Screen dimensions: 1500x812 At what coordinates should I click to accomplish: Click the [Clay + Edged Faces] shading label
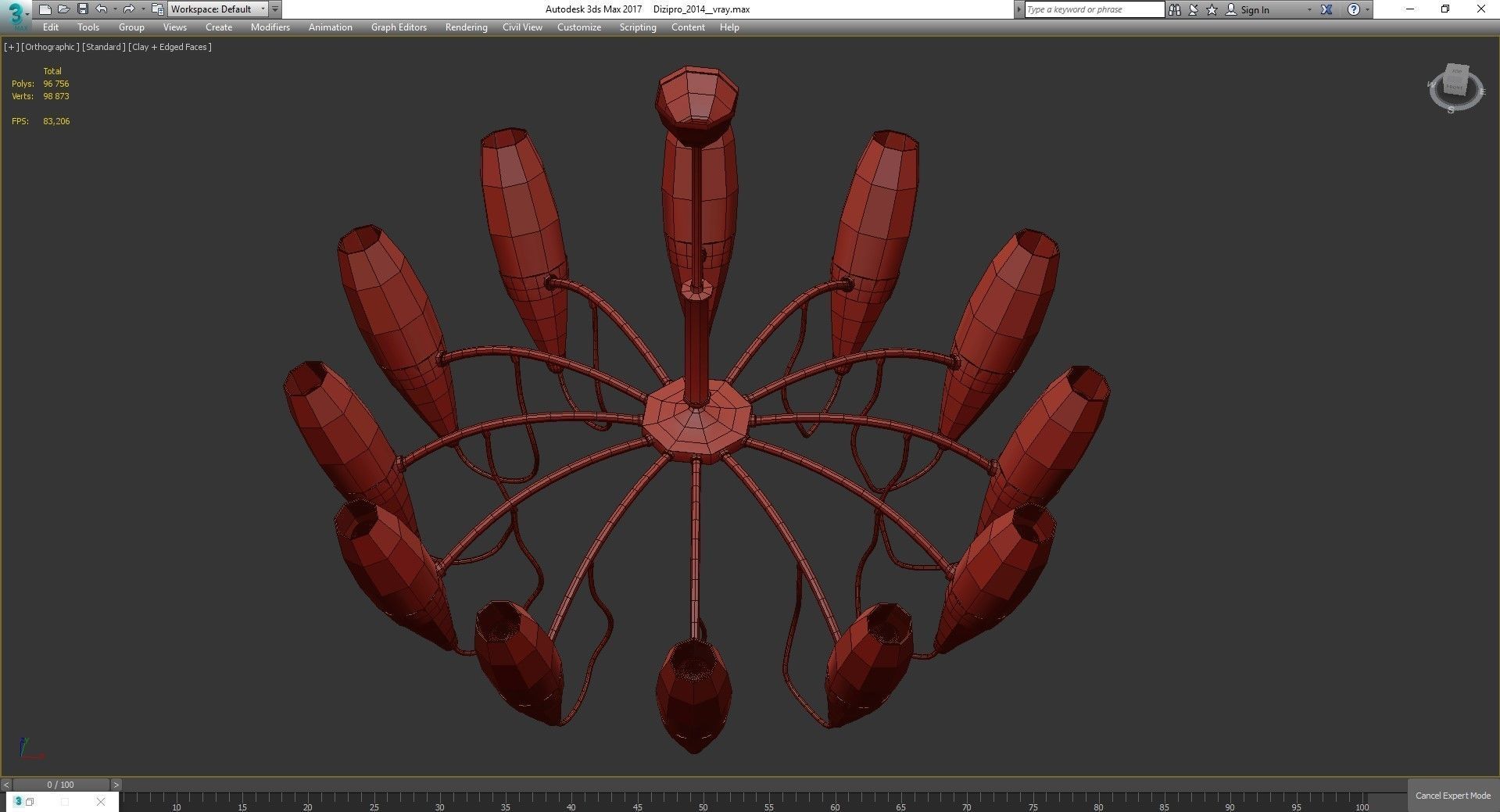[170, 47]
